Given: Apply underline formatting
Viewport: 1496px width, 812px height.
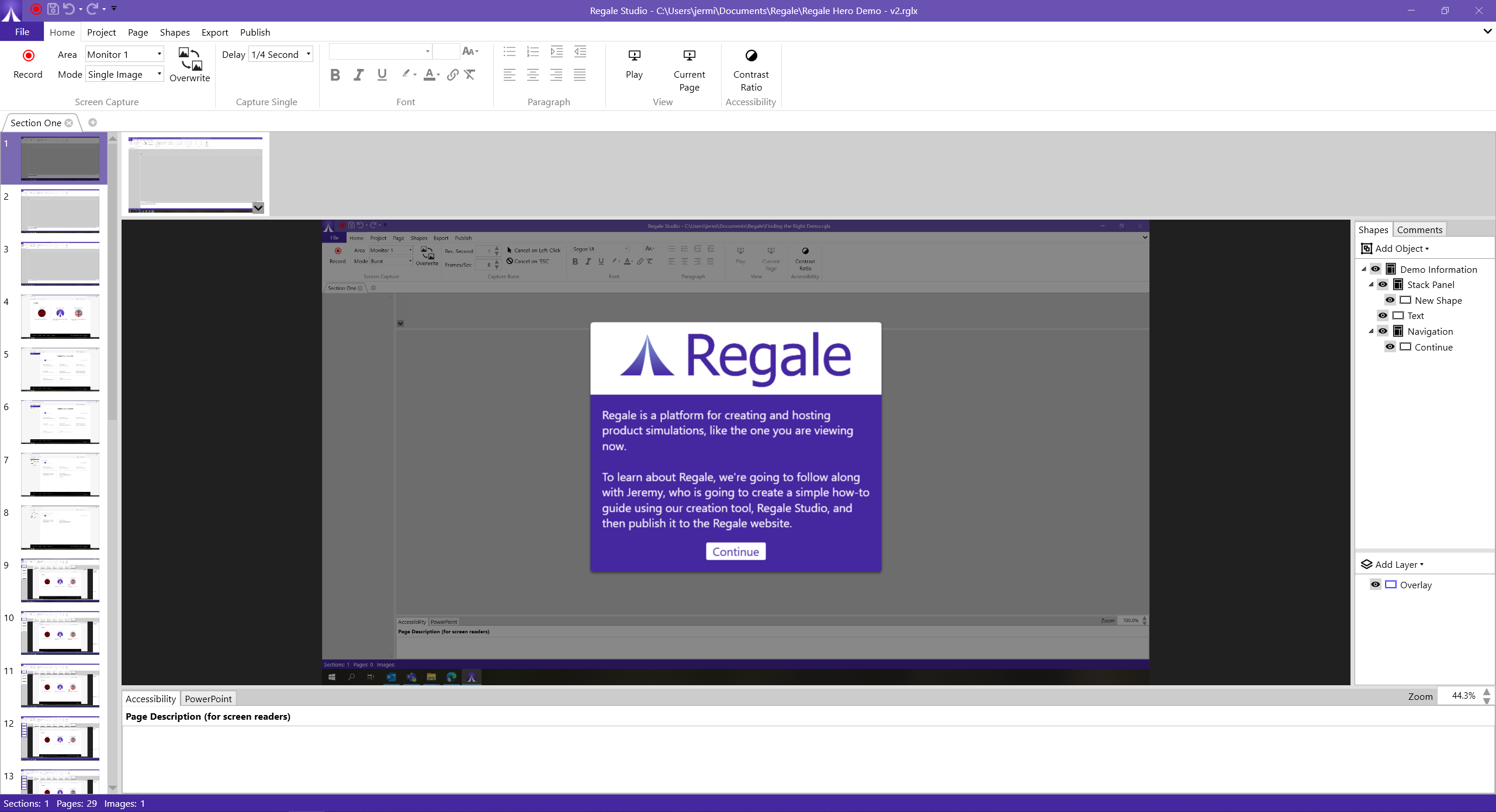Looking at the screenshot, I should click(x=382, y=75).
